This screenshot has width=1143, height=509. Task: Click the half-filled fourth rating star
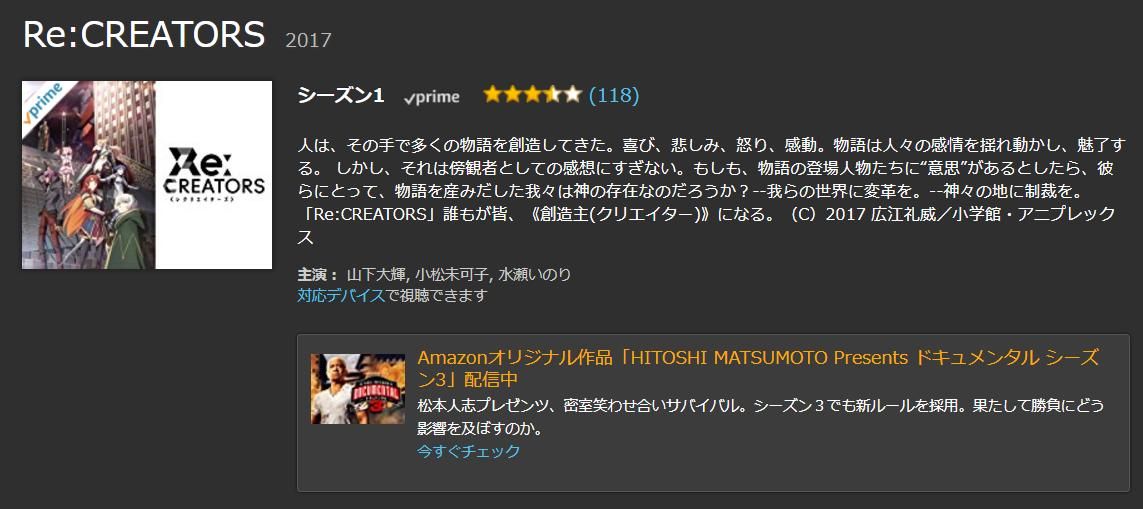click(553, 95)
